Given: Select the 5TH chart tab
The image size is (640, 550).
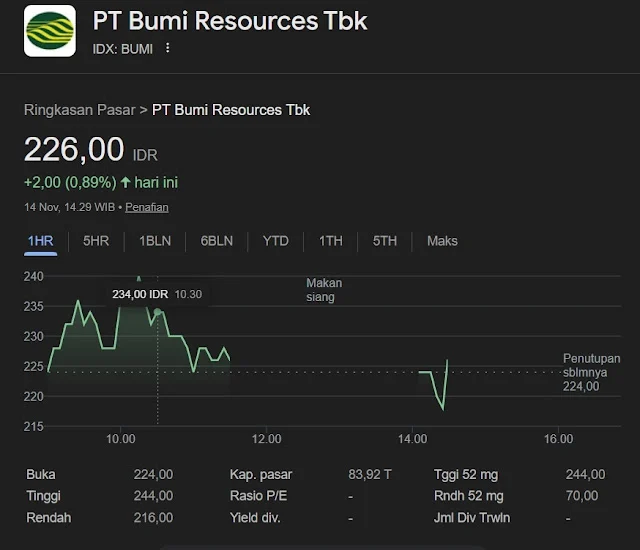Looking at the screenshot, I should [x=384, y=241].
